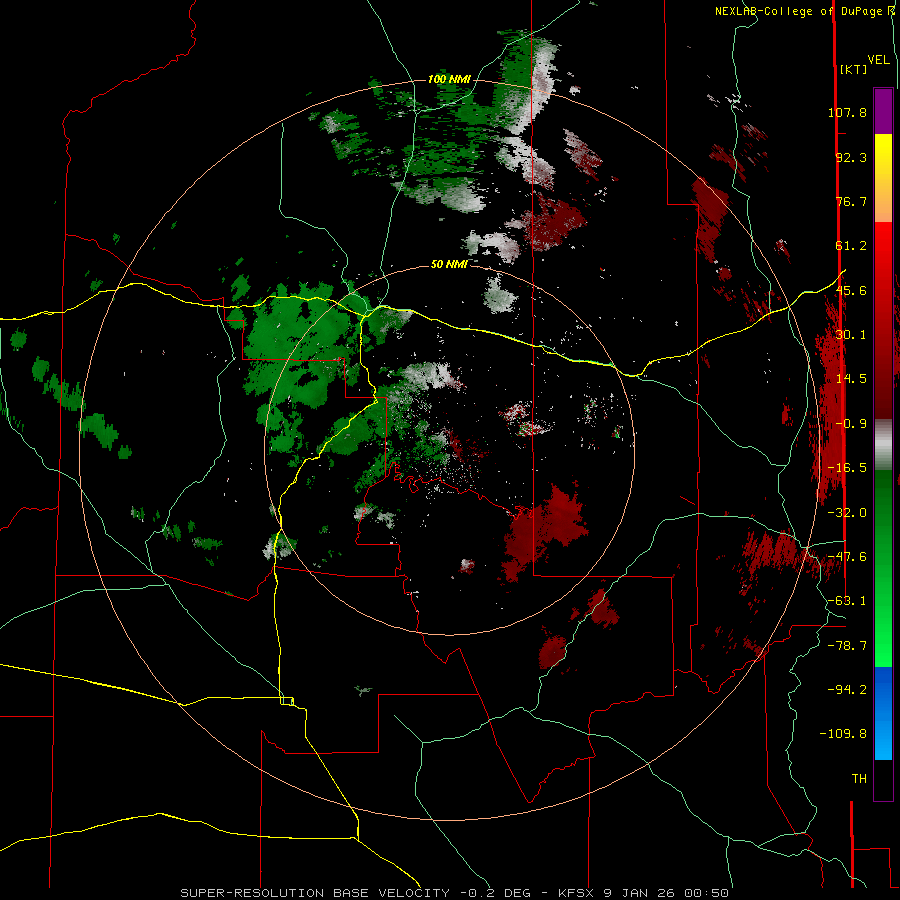Select the 30.1 value on velocity scale
Screen dimensions: 900x900
point(851,335)
